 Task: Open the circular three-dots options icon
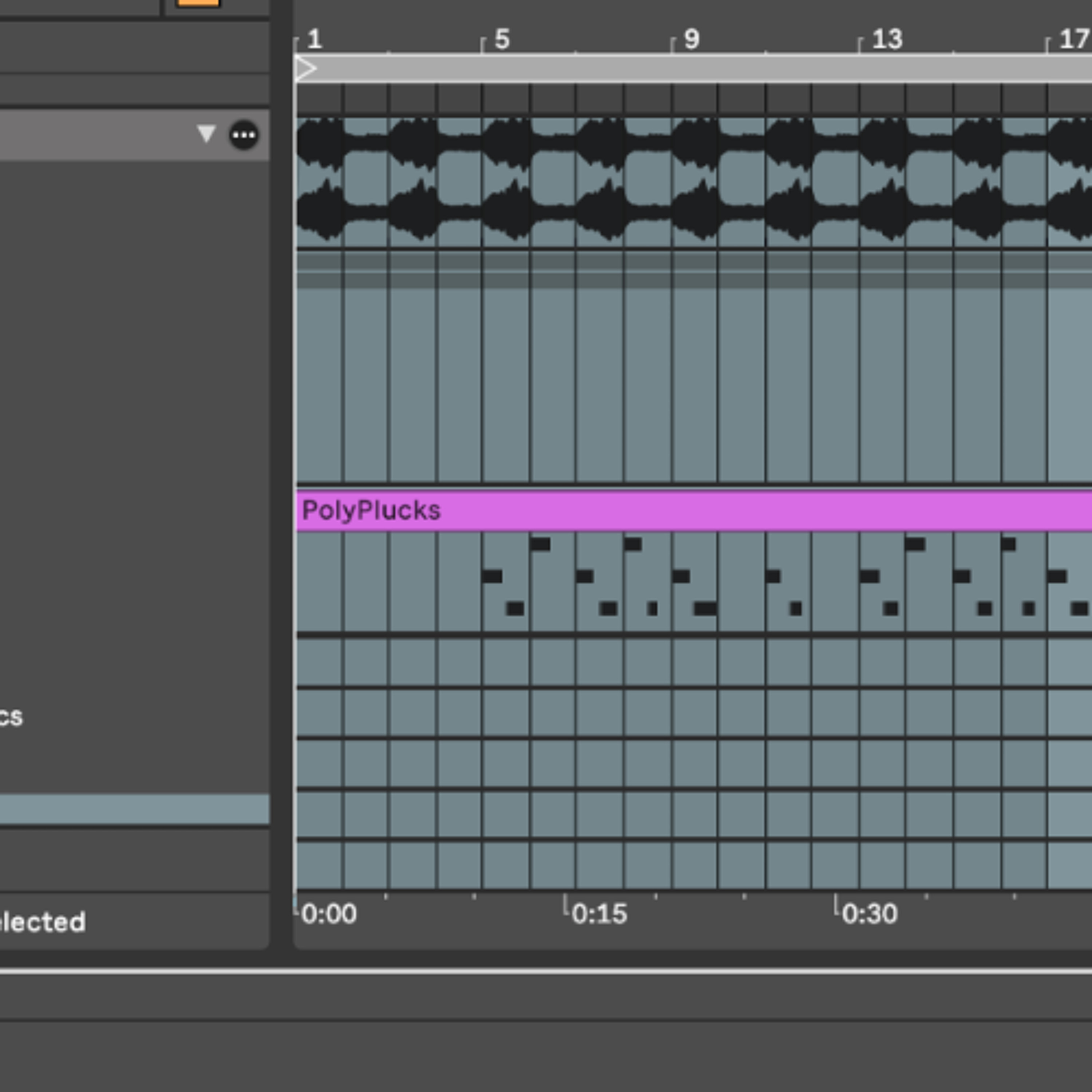pos(244,135)
